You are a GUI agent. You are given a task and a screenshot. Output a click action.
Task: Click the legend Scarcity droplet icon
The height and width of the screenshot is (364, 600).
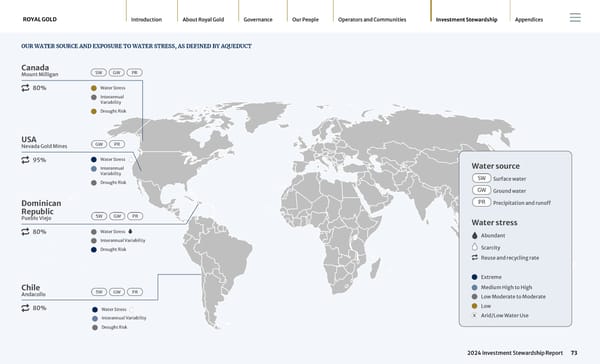click(475, 247)
